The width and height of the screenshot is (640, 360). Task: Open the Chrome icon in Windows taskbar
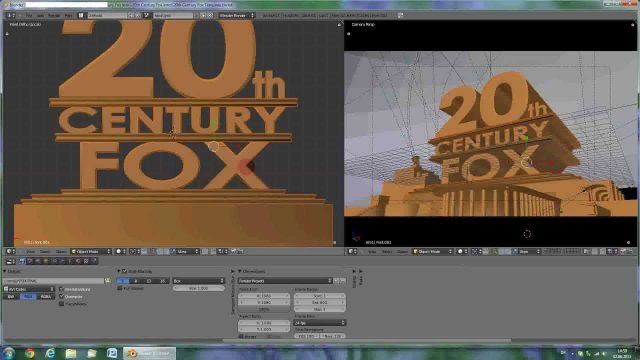(29, 353)
